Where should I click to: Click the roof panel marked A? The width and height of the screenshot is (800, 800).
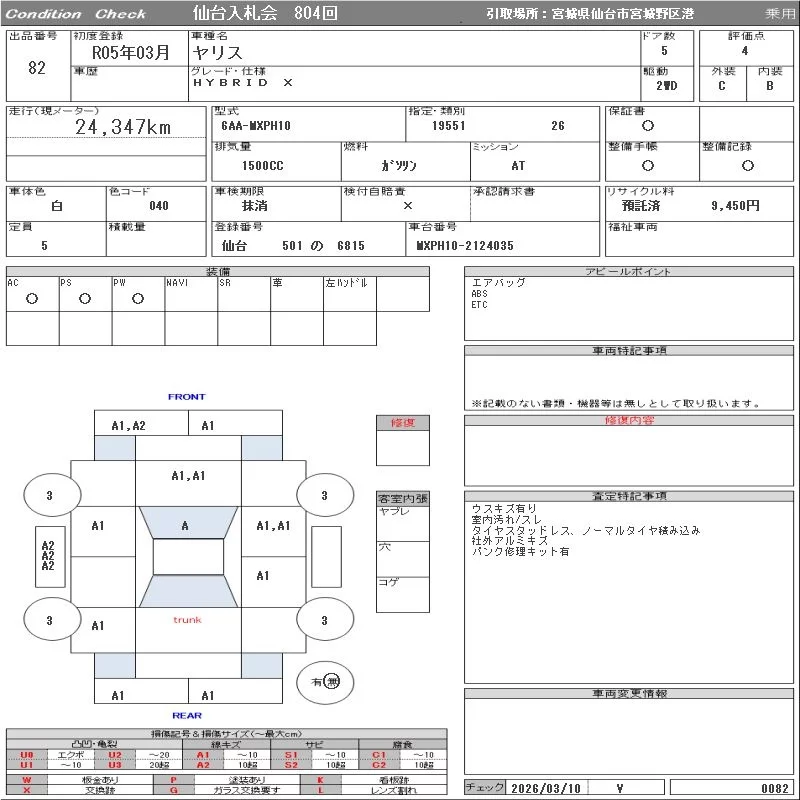point(185,525)
